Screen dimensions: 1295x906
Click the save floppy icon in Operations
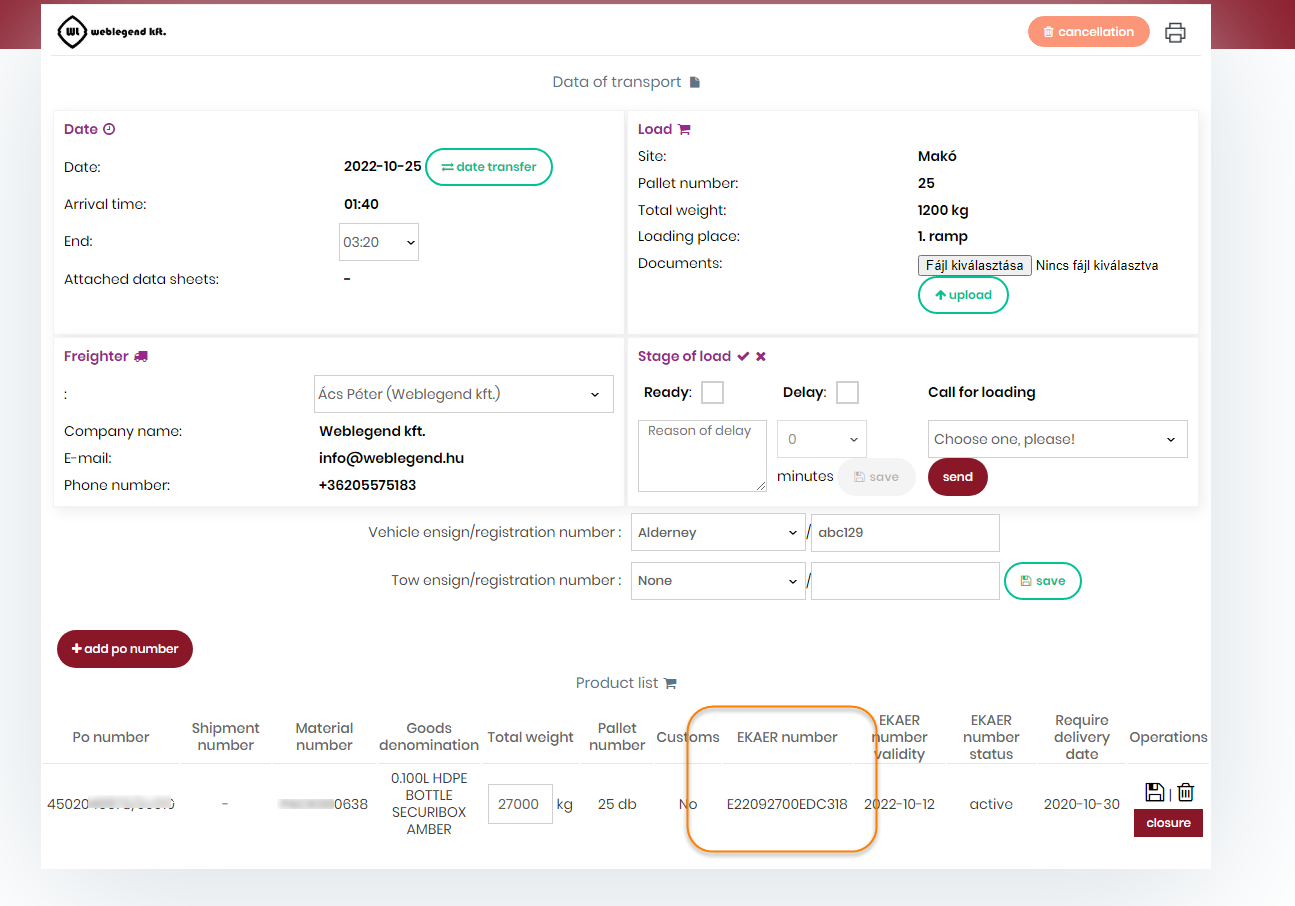click(1154, 792)
